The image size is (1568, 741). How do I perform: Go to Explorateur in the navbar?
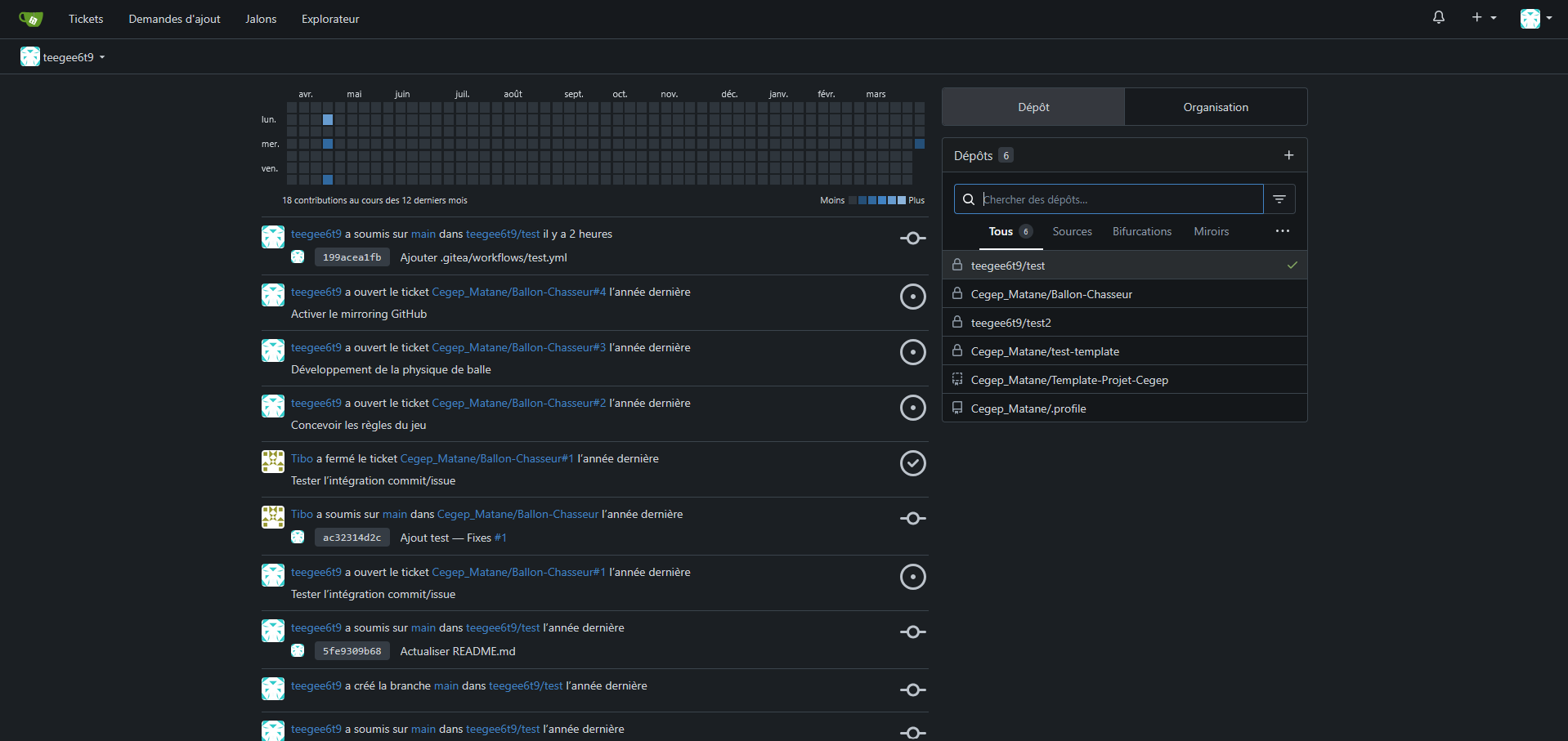pyautogui.click(x=330, y=19)
